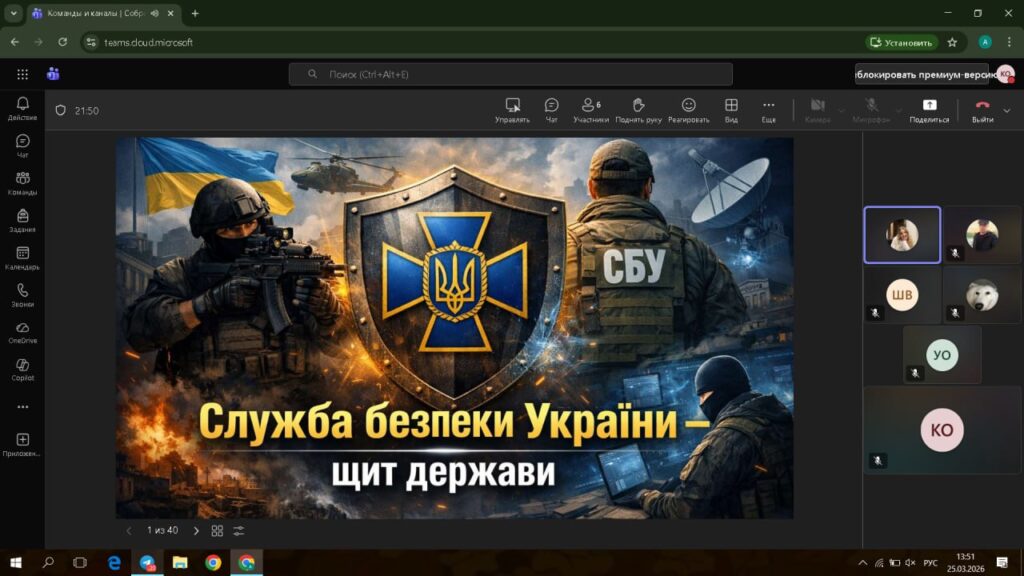Screen dimensions: 1024x576
Task: Leave the meeting with the red button
Action: pos(982,108)
